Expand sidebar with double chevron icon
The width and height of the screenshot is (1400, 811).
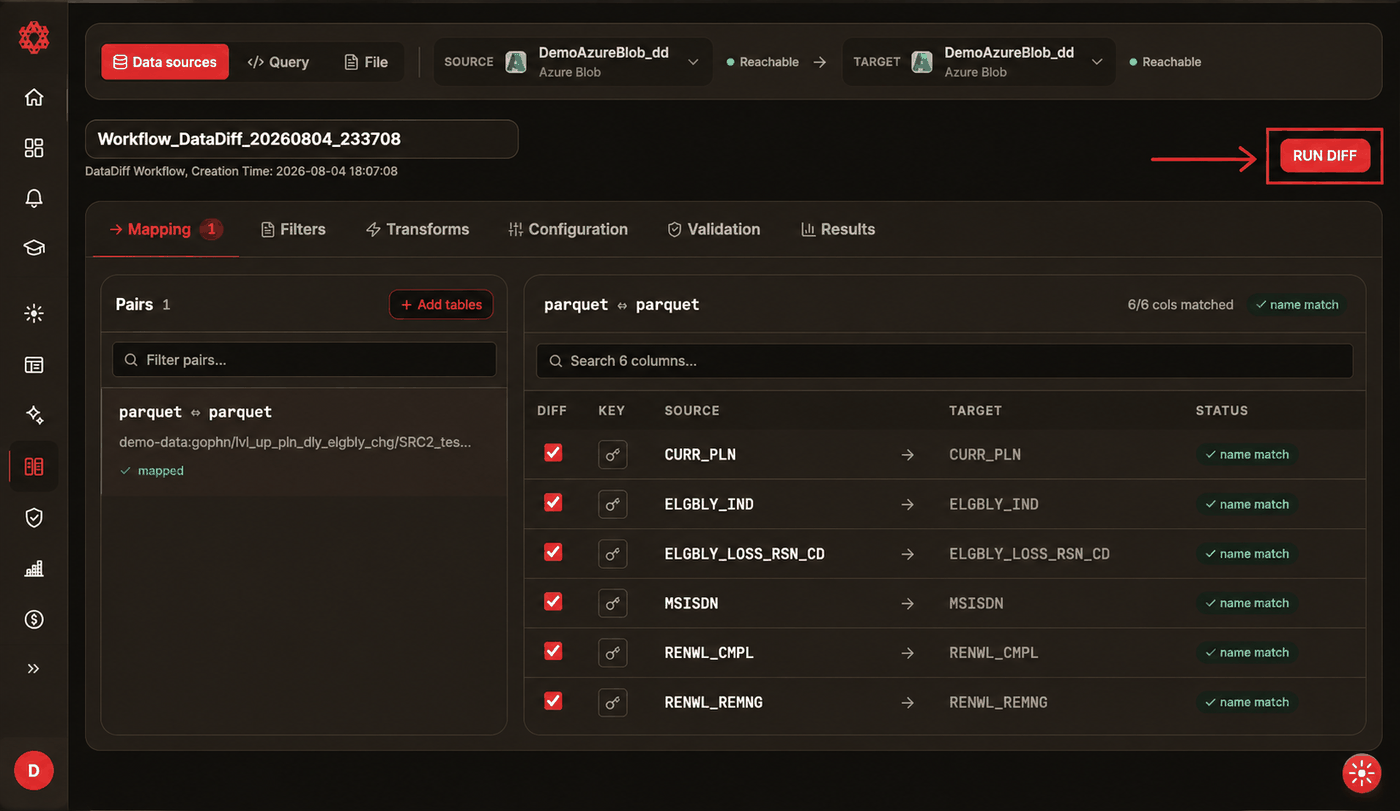pyautogui.click(x=34, y=668)
